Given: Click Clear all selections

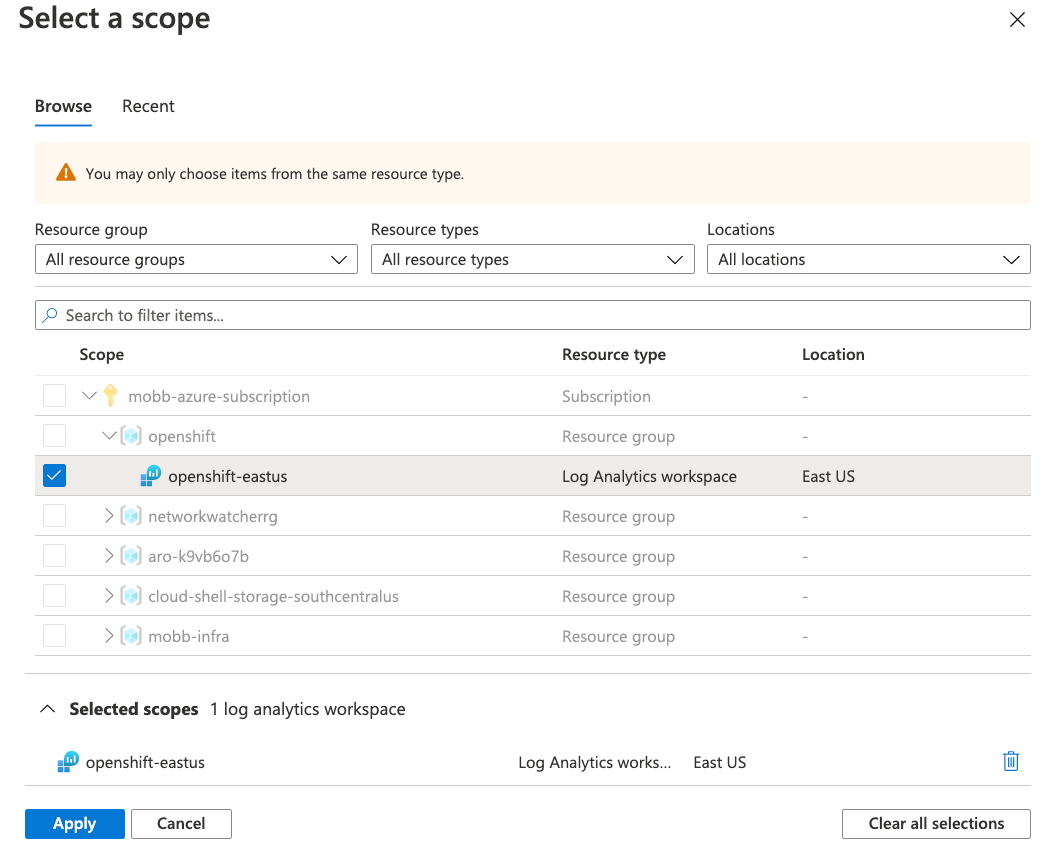Looking at the screenshot, I should 935,823.
